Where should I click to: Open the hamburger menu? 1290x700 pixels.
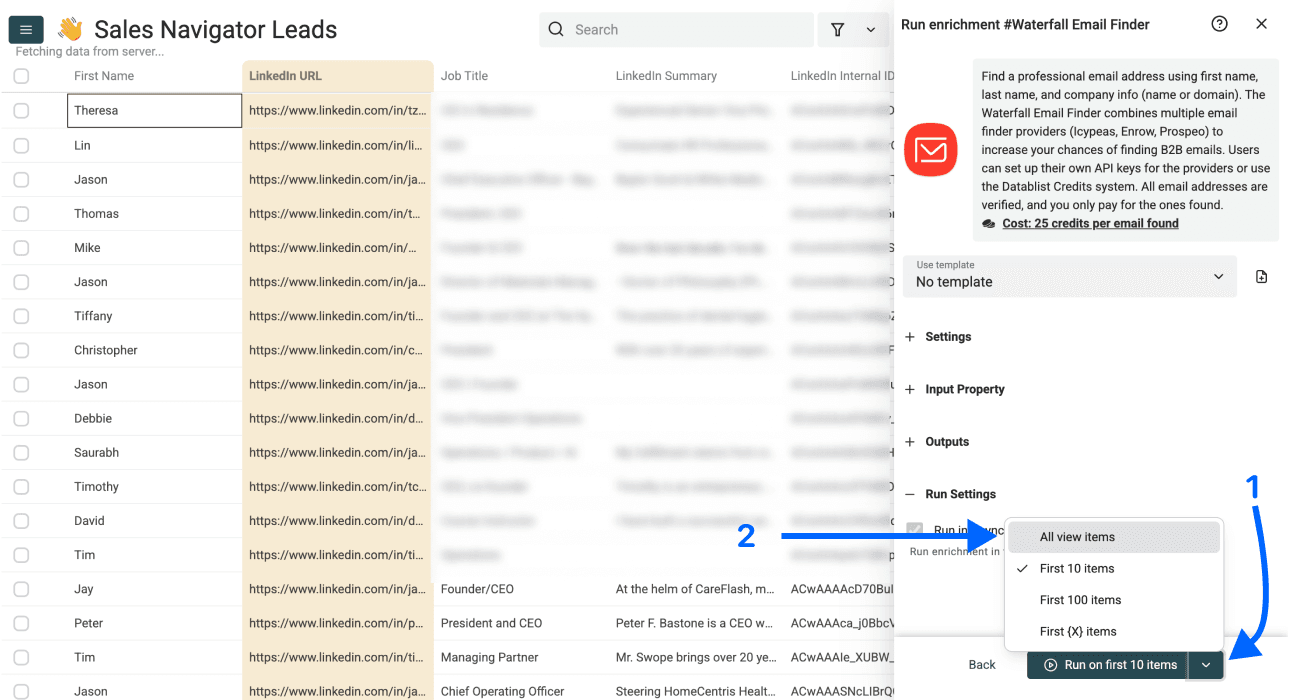tap(25, 29)
